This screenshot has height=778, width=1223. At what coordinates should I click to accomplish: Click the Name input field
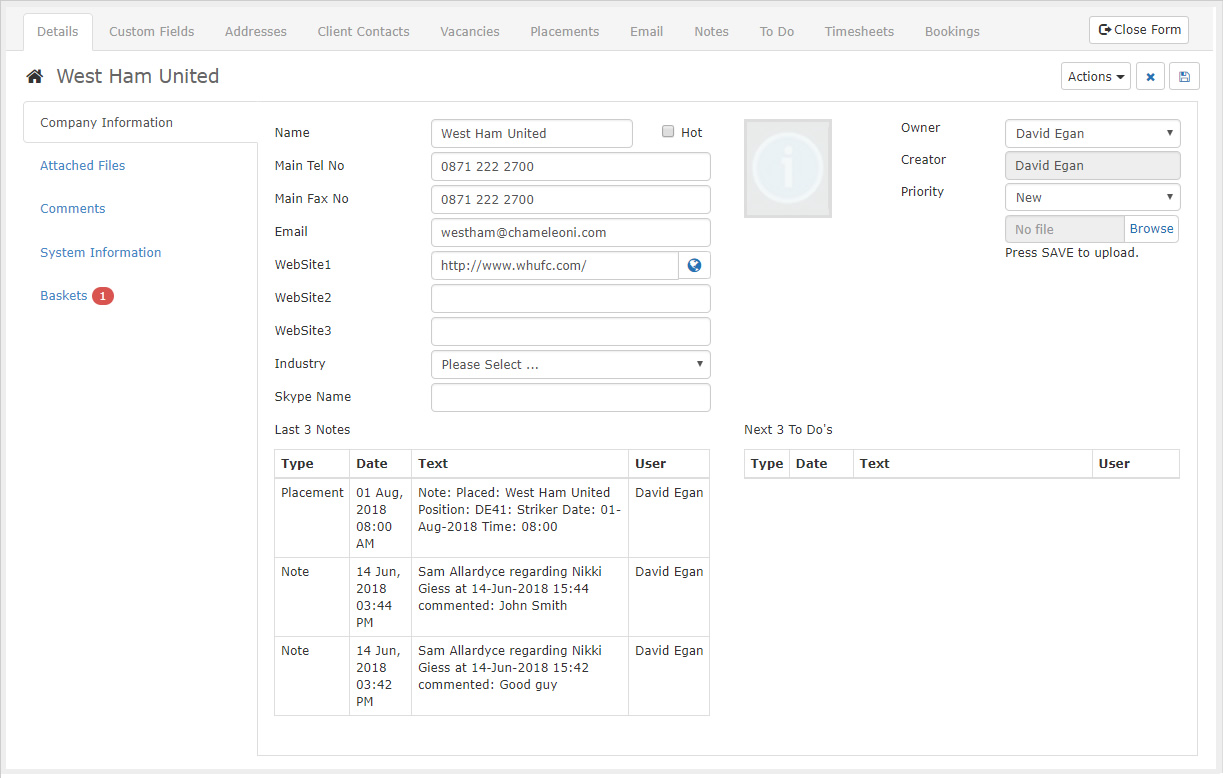pos(532,134)
